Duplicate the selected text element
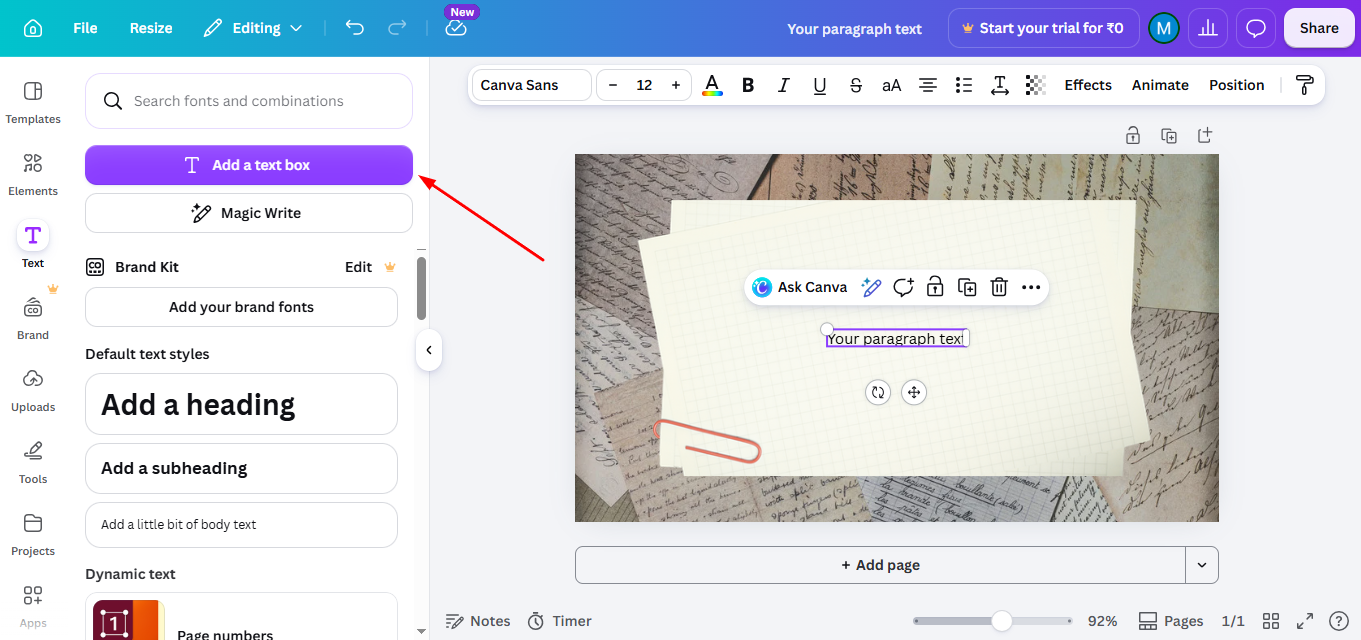This screenshot has height=640, width=1361. [x=967, y=287]
